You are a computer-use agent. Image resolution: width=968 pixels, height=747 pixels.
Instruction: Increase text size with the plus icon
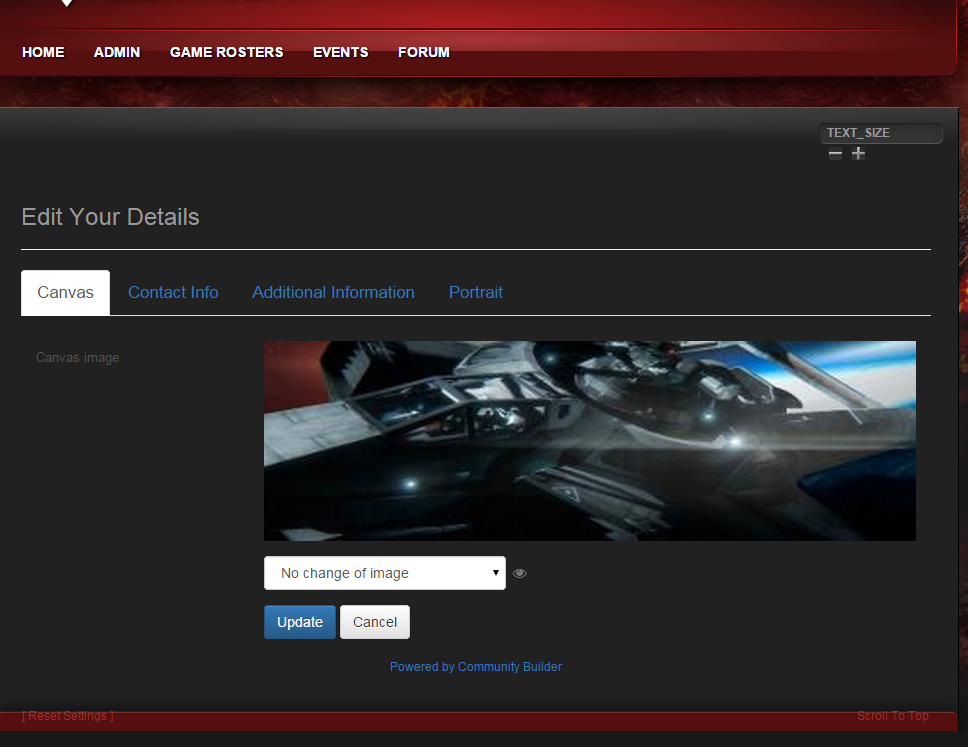(858, 154)
